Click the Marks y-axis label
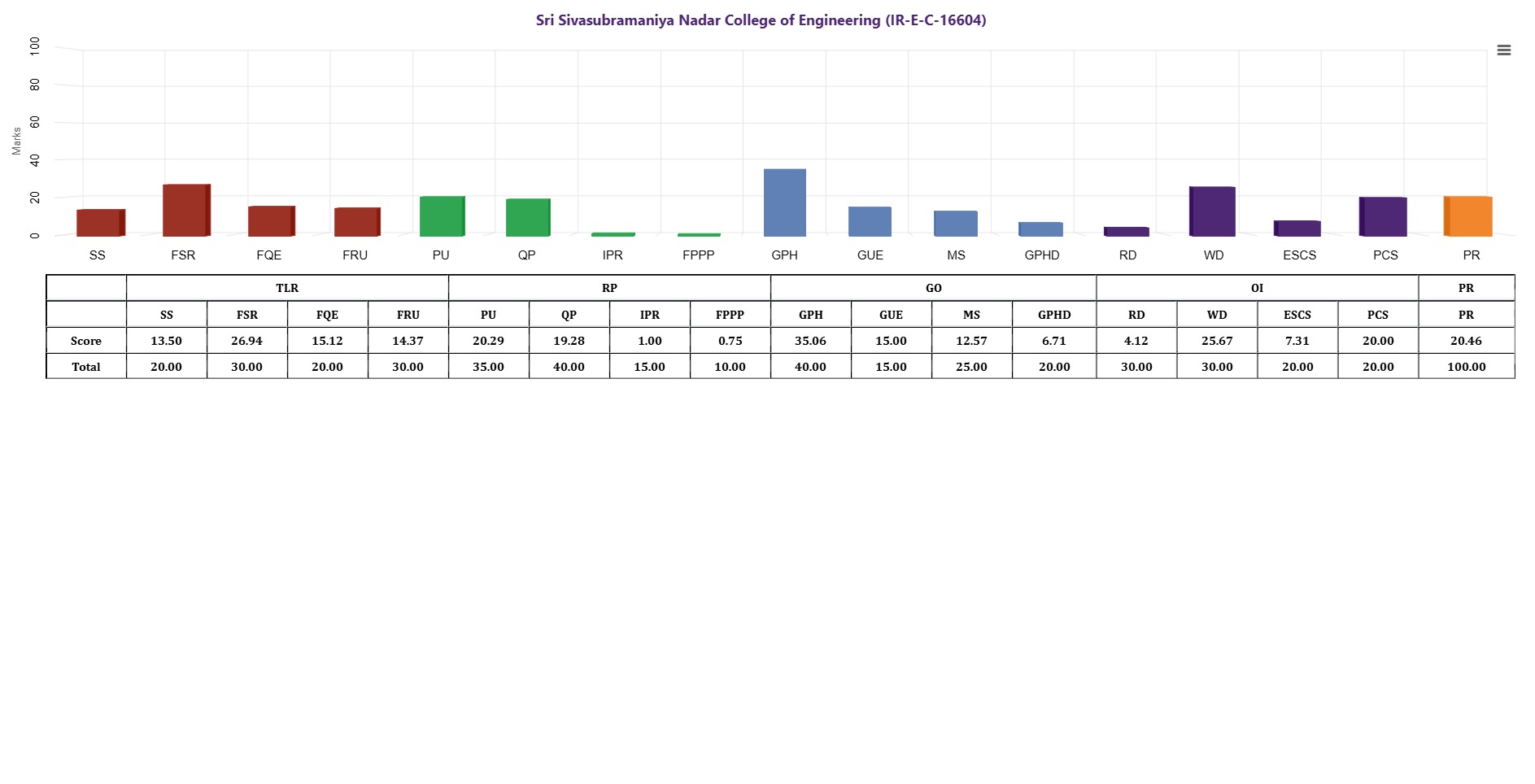1535x784 pixels. (x=16, y=141)
